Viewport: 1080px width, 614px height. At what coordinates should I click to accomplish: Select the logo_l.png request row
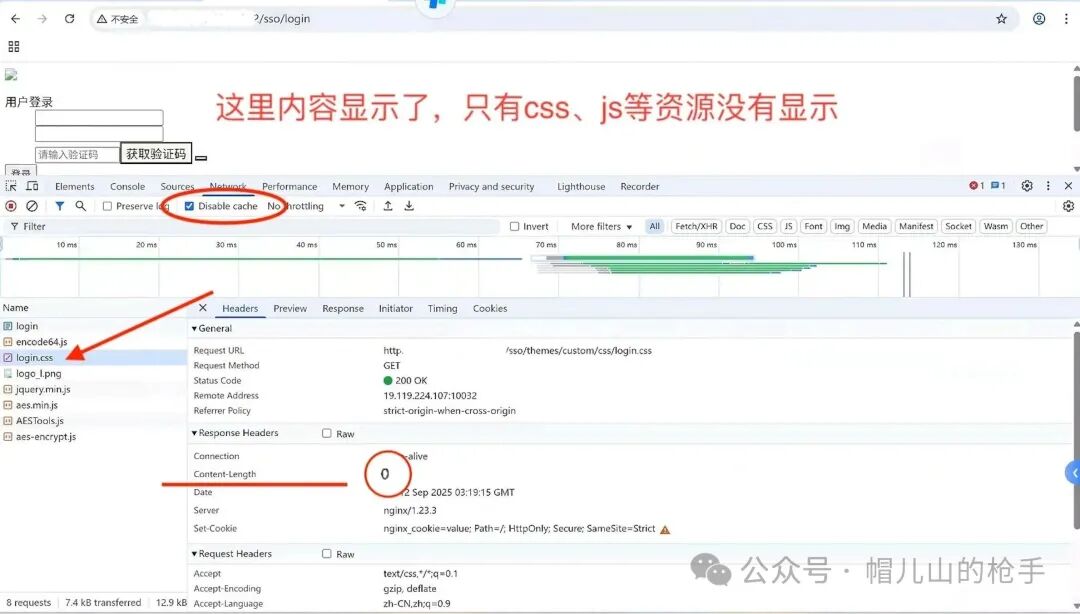(93, 373)
